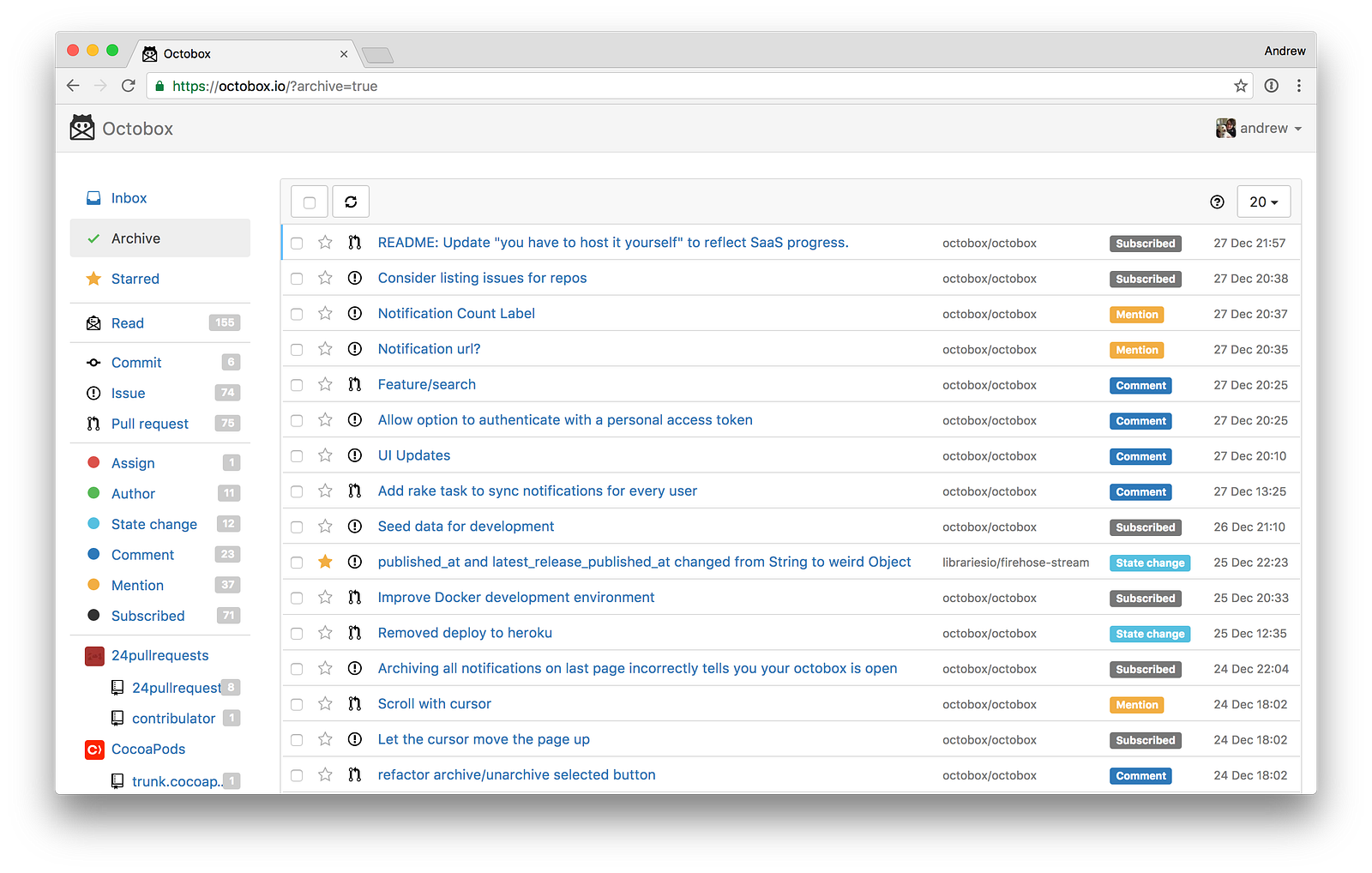Bookmark this page with the star icon

(1241, 86)
